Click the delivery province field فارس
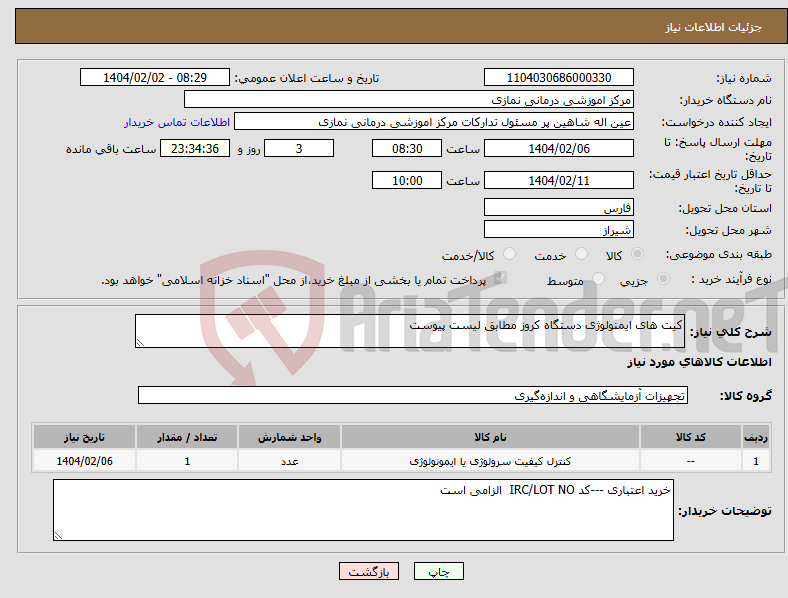Screen dimensions: 788x598 pyautogui.click(x=559, y=207)
